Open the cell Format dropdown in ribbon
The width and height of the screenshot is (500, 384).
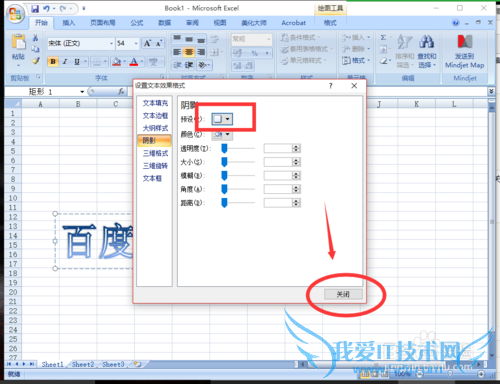point(356,60)
